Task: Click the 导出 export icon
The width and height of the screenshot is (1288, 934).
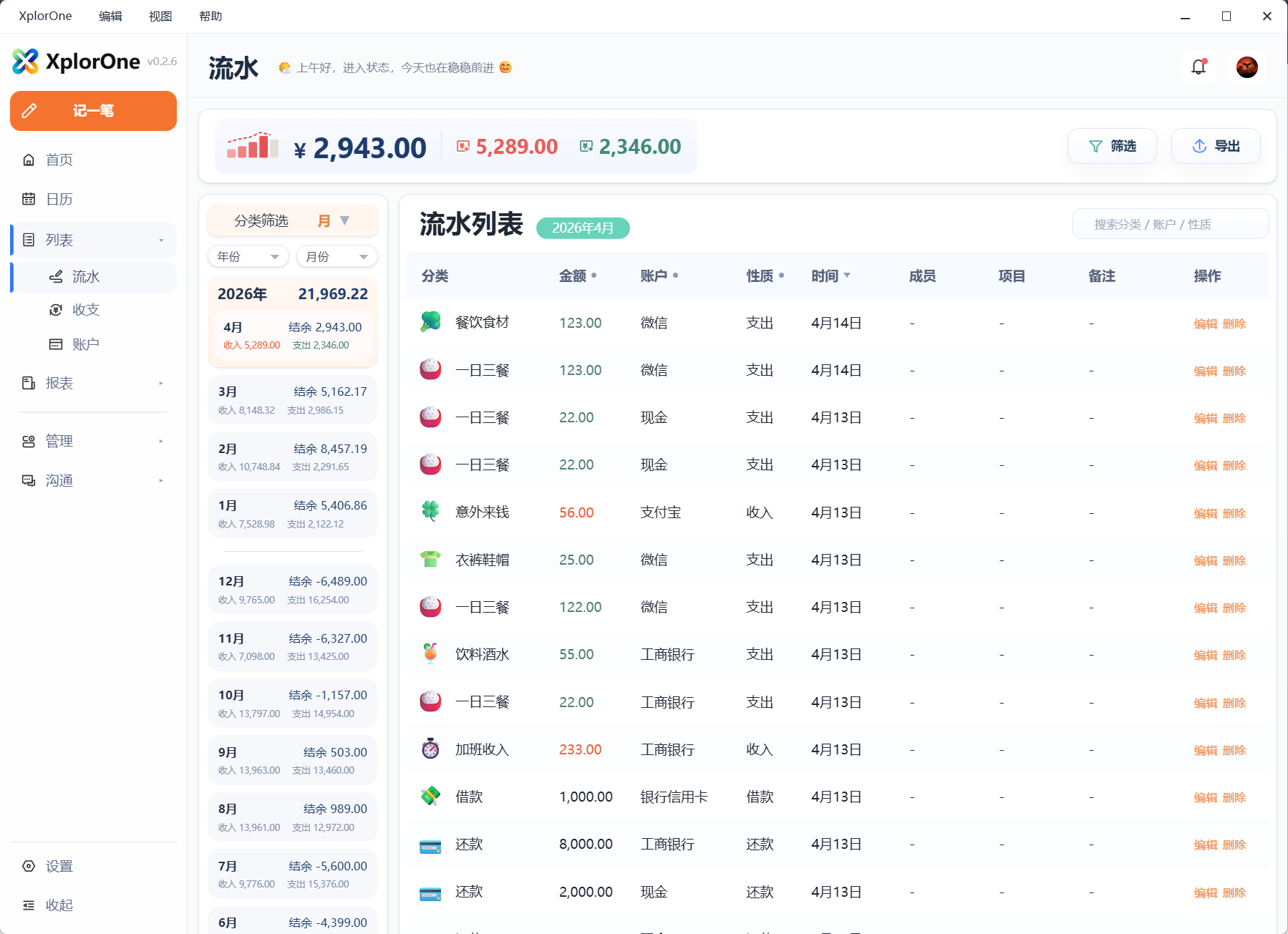Action: [1199, 145]
